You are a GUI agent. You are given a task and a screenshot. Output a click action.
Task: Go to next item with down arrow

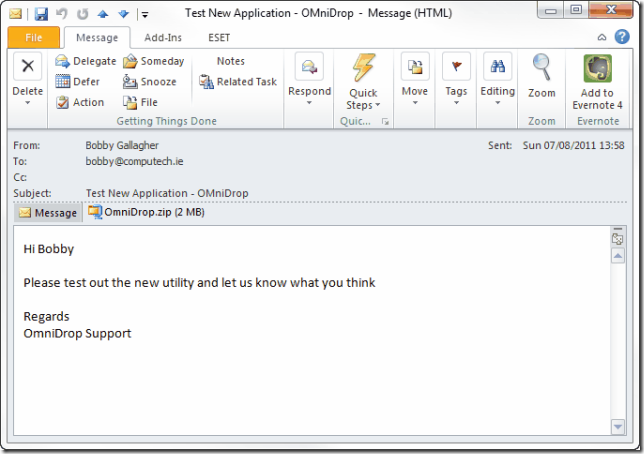coord(123,14)
